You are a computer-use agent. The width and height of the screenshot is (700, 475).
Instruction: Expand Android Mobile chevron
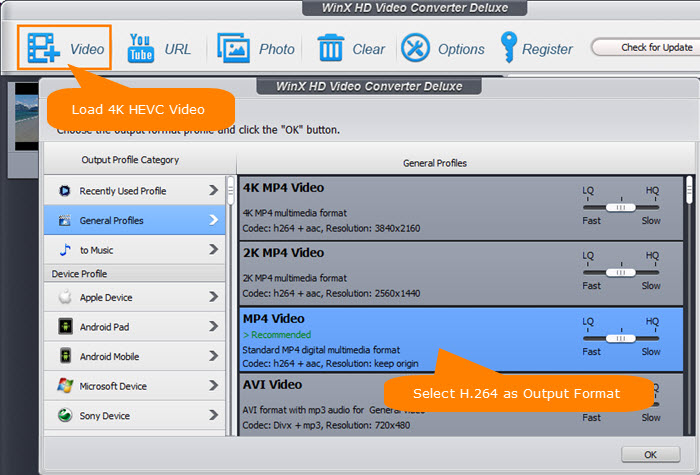(213, 356)
